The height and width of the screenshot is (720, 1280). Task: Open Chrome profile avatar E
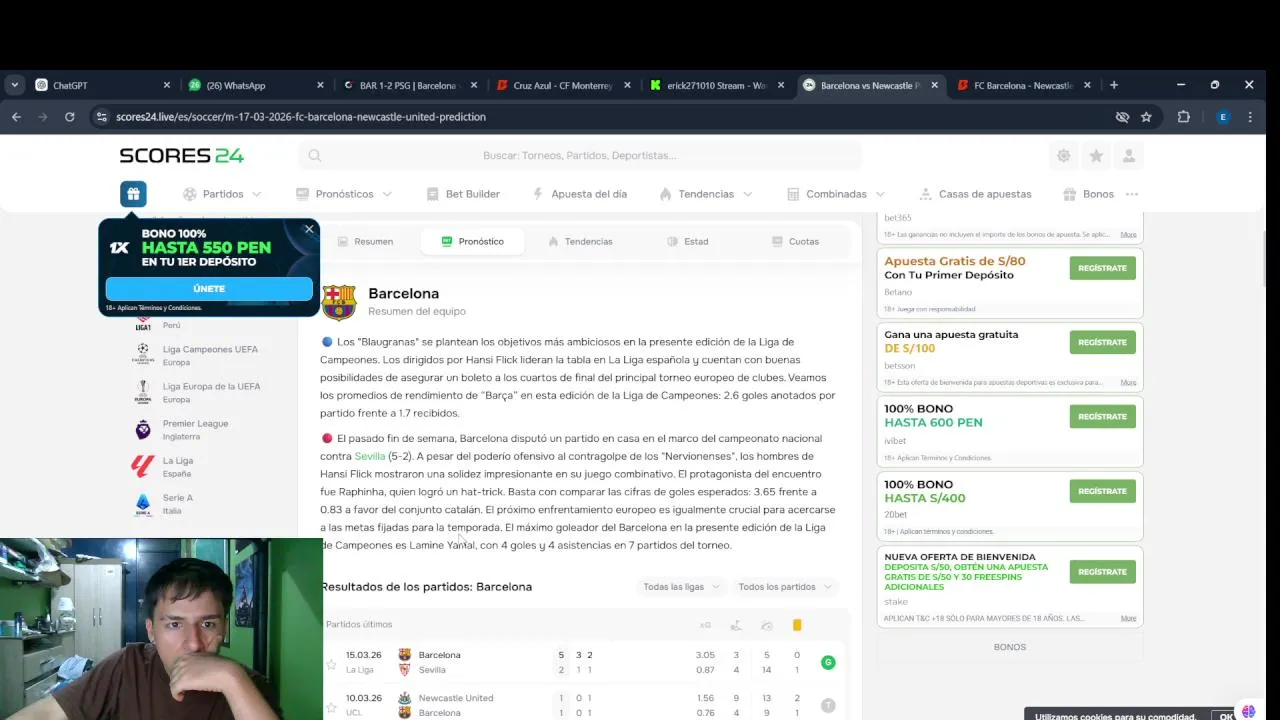(x=1222, y=117)
